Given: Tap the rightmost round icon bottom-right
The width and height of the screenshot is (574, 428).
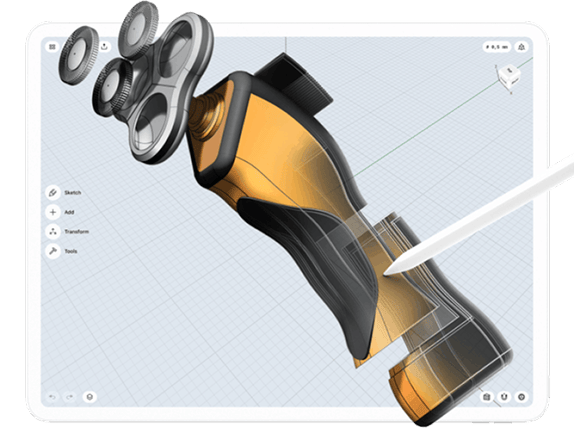Looking at the screenshot, I should pos(522,397).
